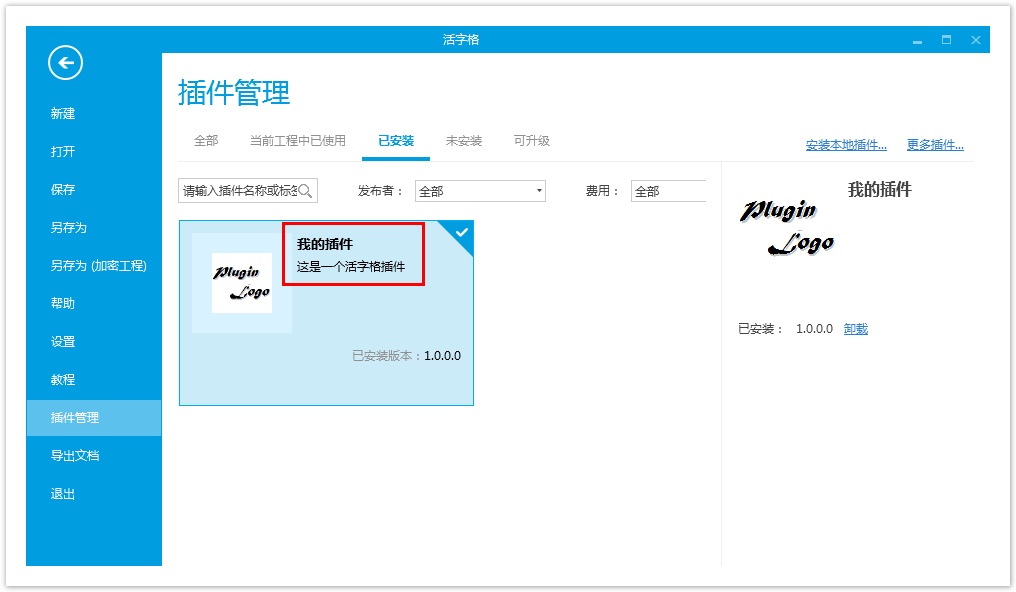Image resolution: width=1016 pixels, height=592 pixels.
Task: Switch to the 全部 tab
Action: click(x=206, y=141)
